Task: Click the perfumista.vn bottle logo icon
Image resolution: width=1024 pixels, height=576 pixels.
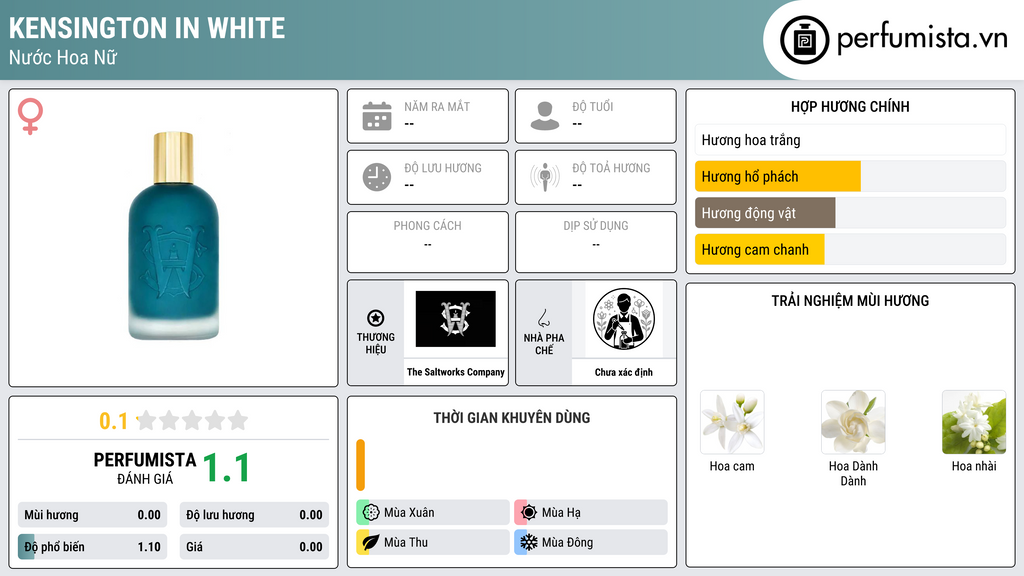Action: tap(804, 40)
